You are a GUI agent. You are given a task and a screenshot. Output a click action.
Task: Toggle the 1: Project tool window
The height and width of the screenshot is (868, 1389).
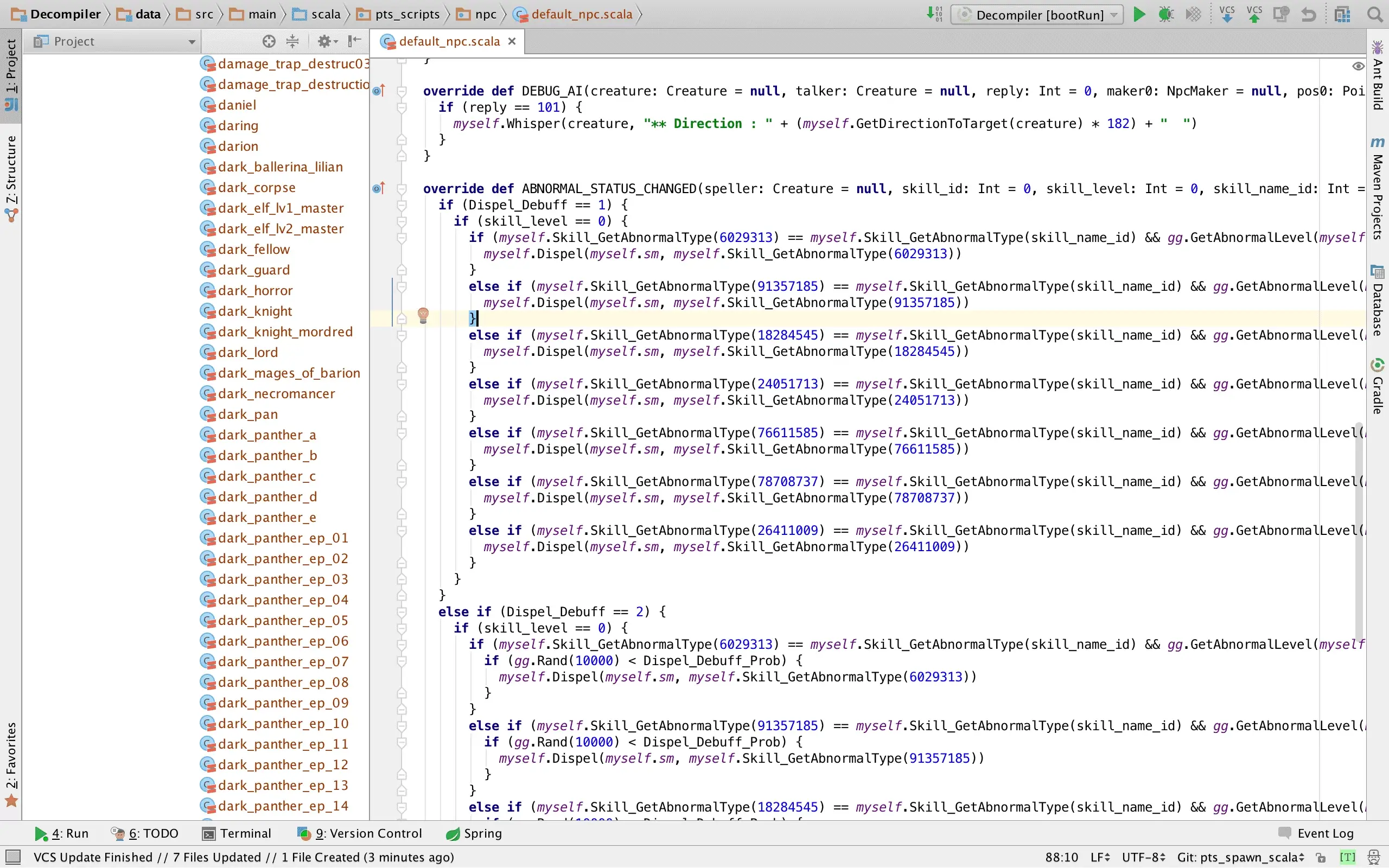[11, 75]
